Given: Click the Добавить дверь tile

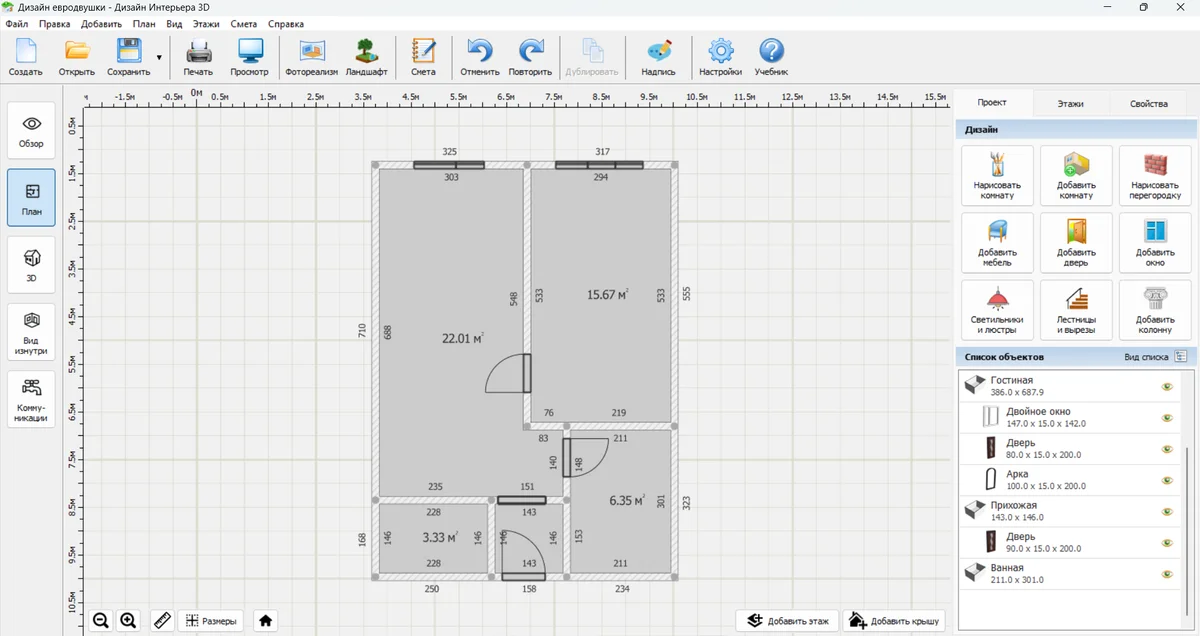Looking at the screenshot, I should pos(1076,243).
